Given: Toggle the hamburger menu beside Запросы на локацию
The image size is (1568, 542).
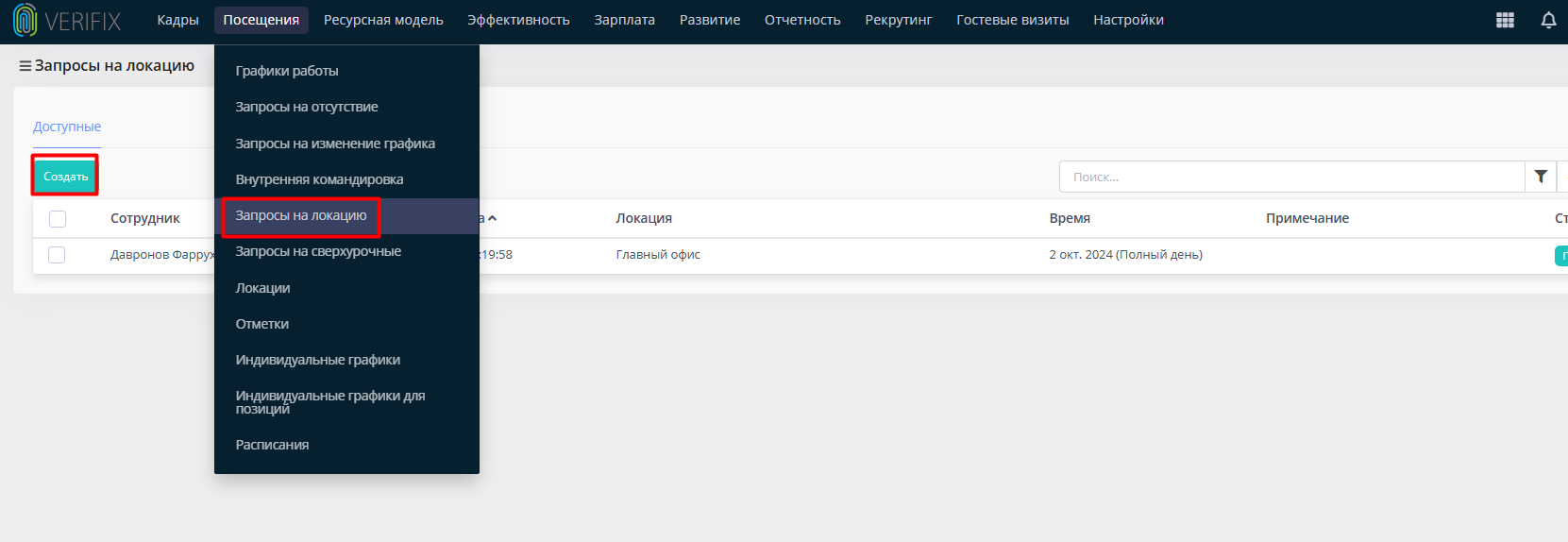Looking at the screenshot, I should 25,66.
